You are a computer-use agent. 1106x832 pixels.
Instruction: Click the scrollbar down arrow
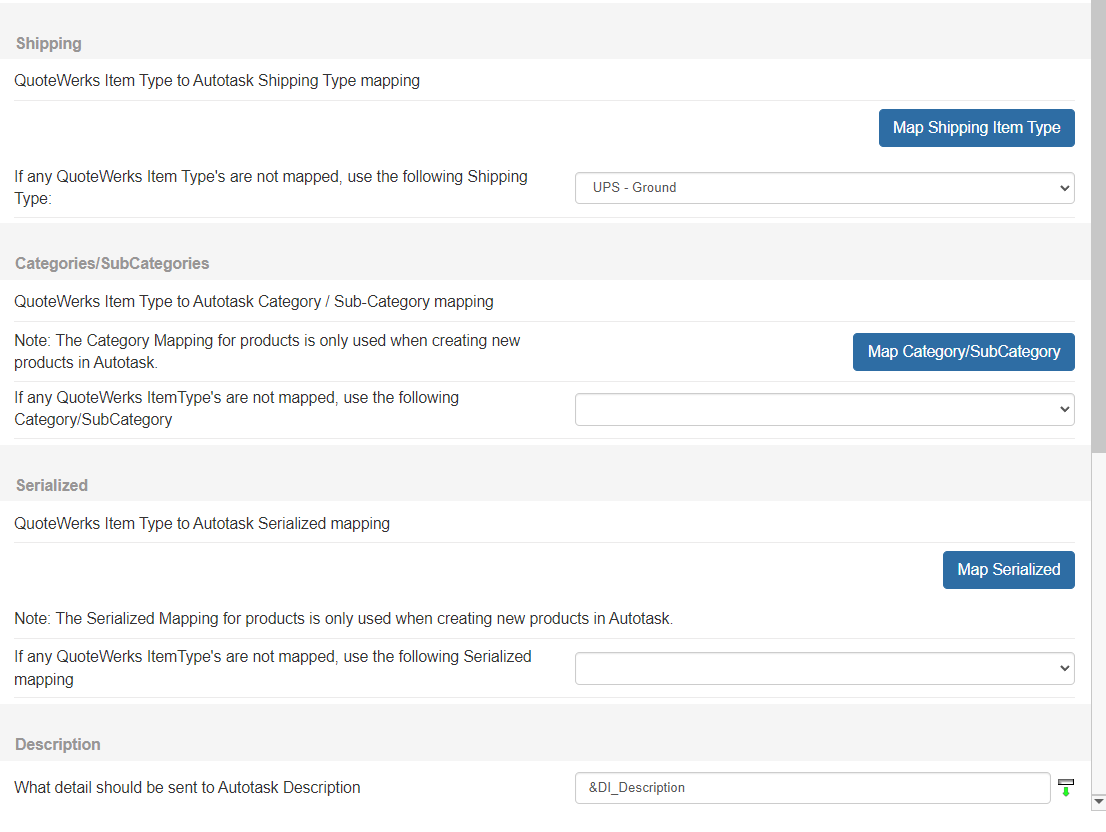coord(1098,802)
